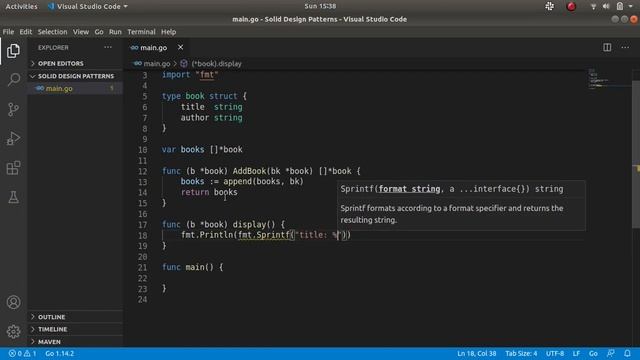
Task: Click the network icon in system tray
Action: (x=593, y=6)
